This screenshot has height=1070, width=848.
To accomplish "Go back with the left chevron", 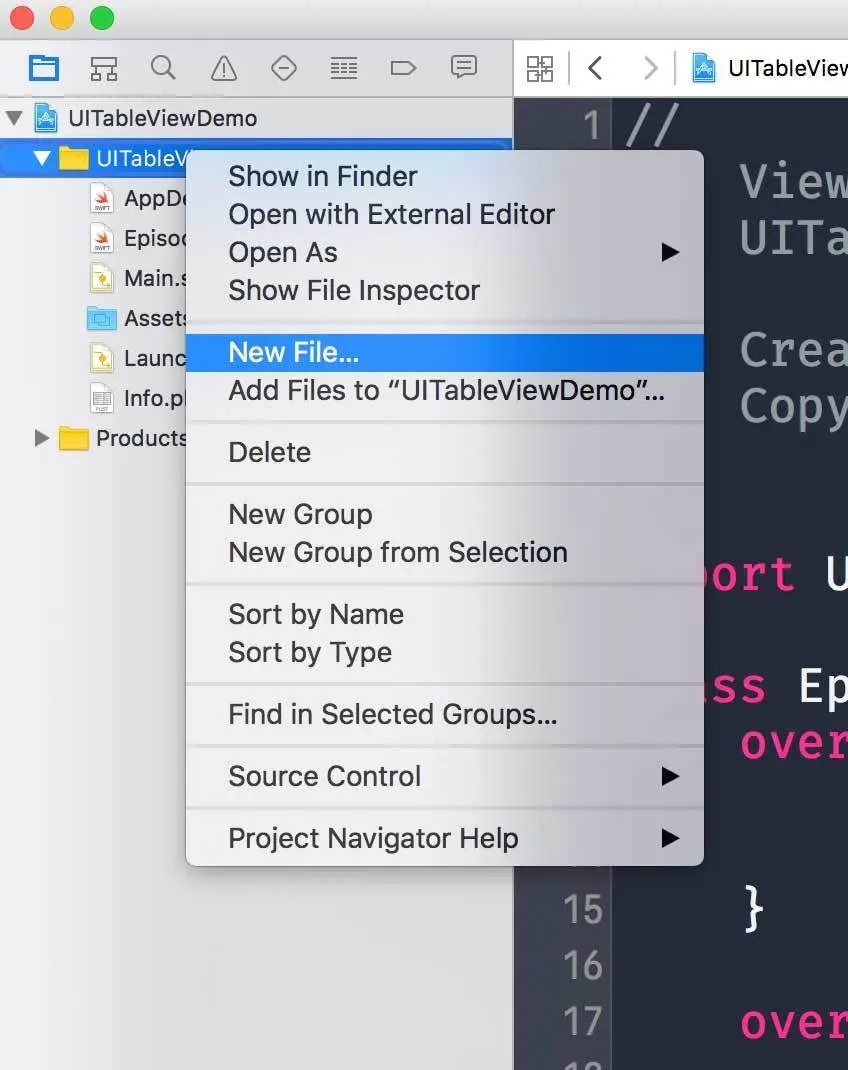I will tap(595, 68).
